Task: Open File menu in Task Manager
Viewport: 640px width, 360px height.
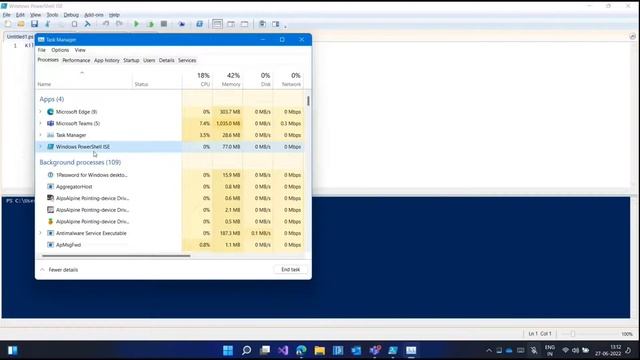Action: point(42,50)
